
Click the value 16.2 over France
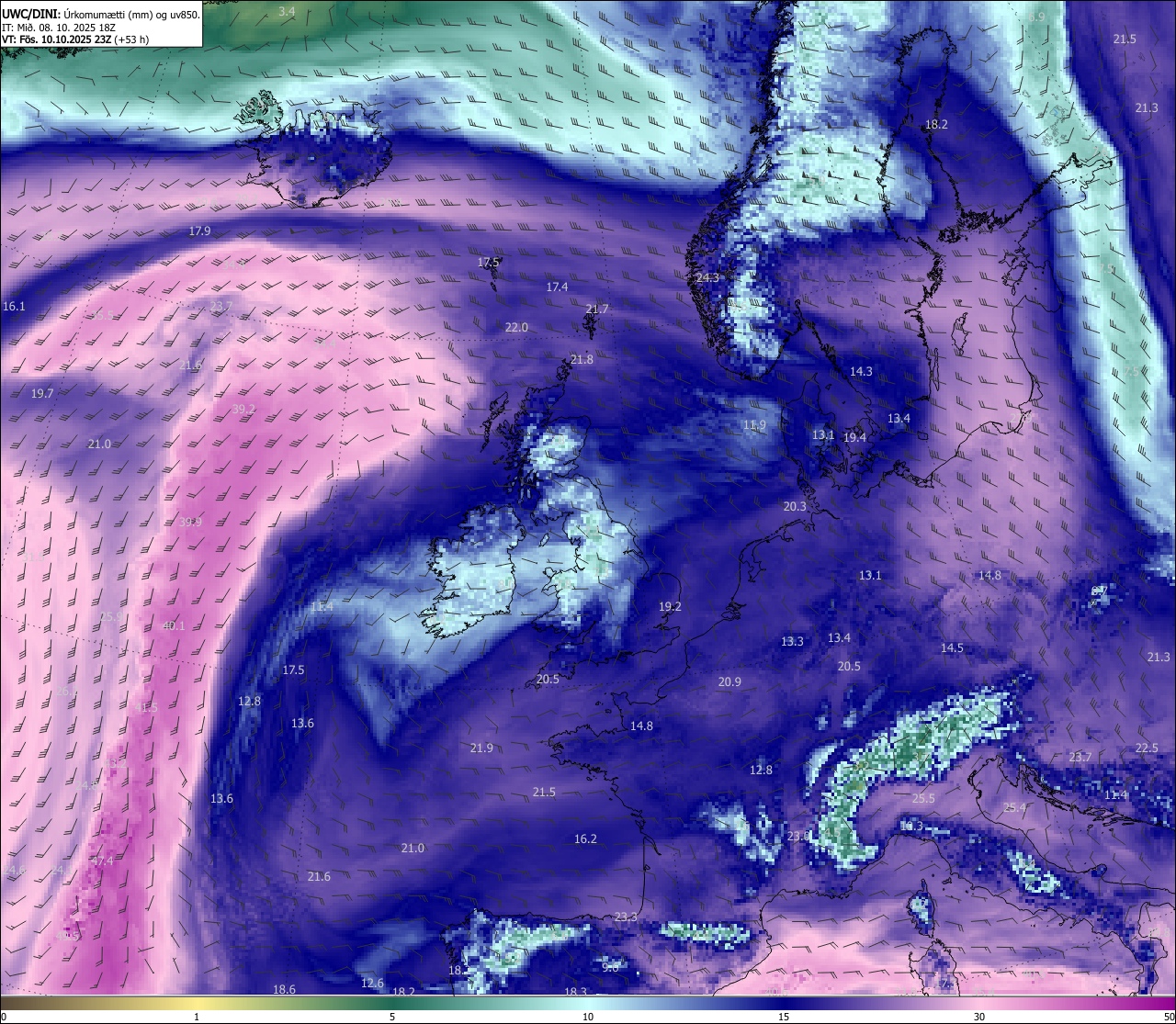585,838
